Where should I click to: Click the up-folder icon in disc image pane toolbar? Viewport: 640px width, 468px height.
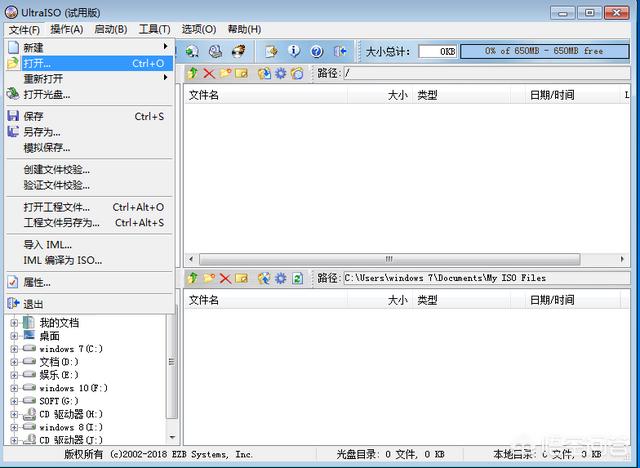point(193,73)
